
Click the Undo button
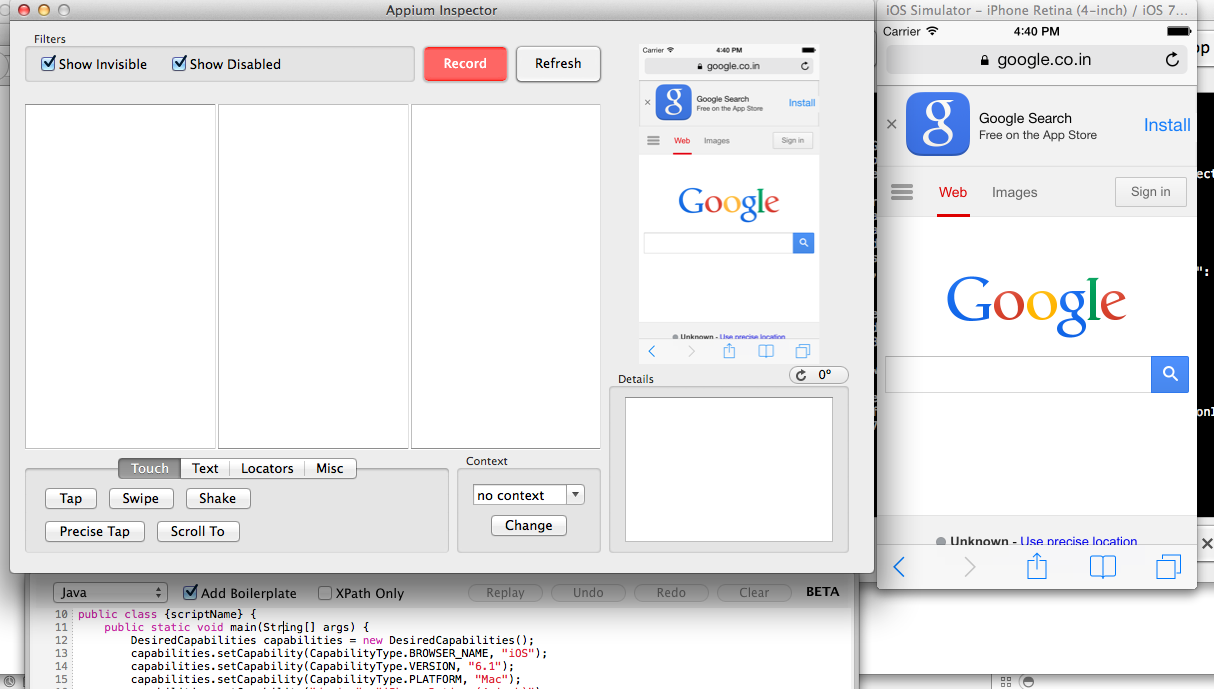[x=588, y=592]
